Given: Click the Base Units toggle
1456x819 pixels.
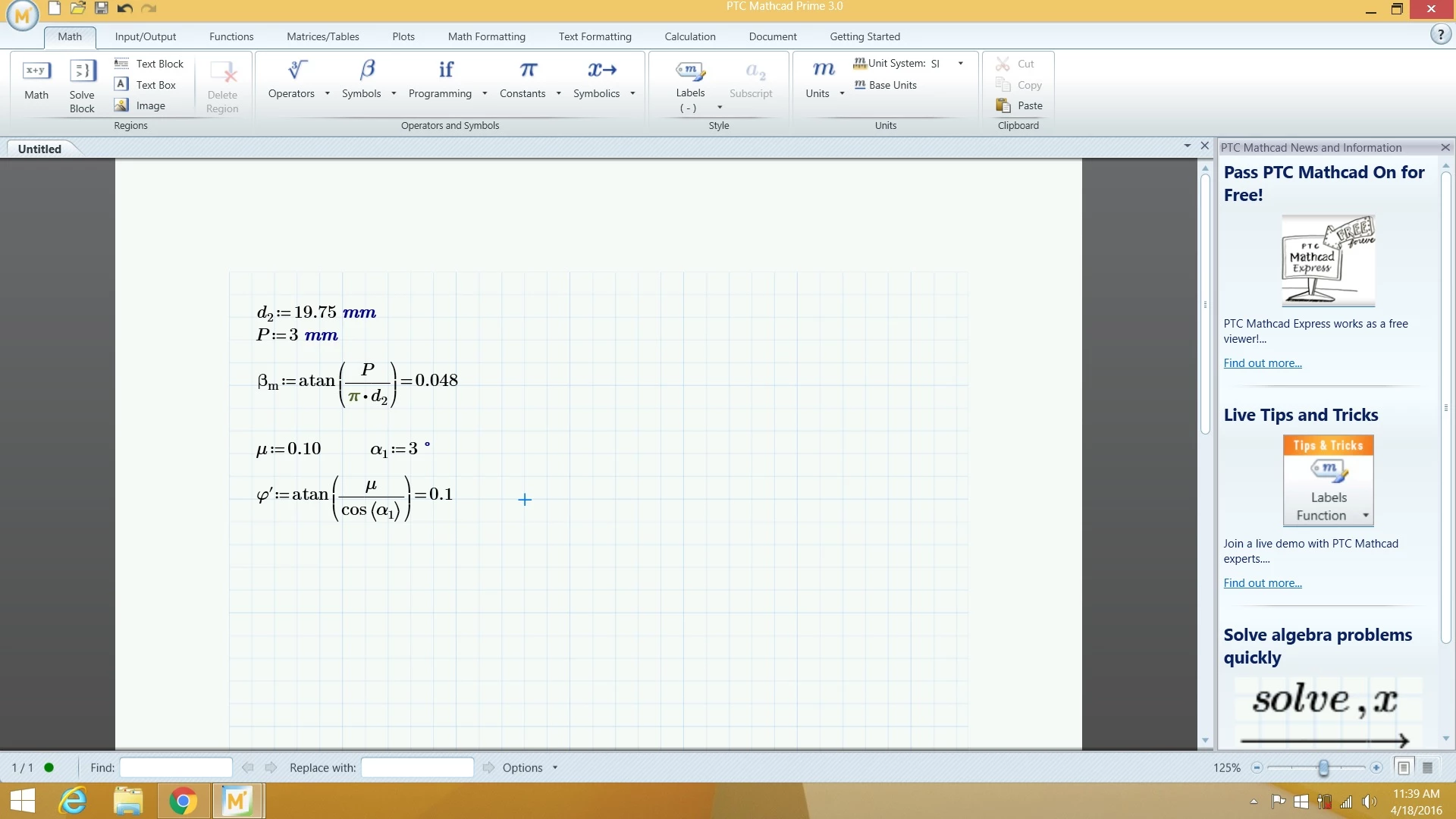Looking at the screenshot, I should tap(886, 85).
